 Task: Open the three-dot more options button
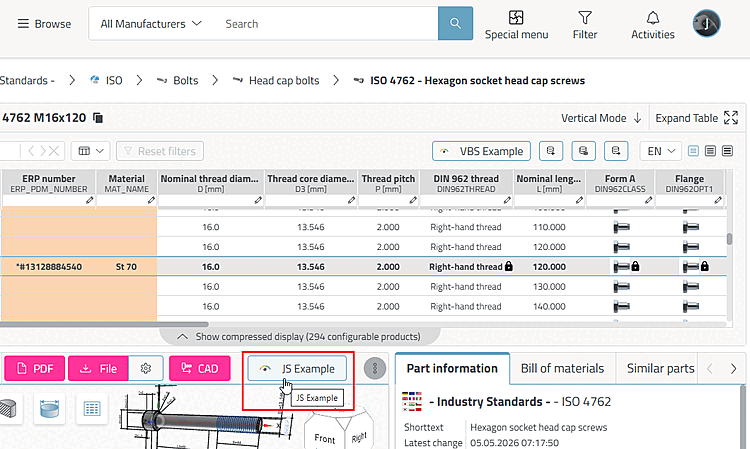pos(375,368)
